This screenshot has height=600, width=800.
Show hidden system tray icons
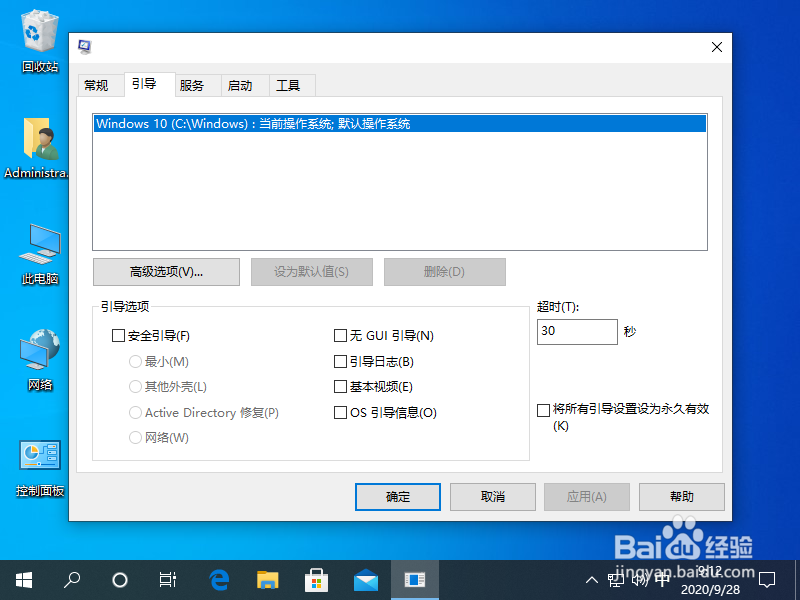point(592,580)
